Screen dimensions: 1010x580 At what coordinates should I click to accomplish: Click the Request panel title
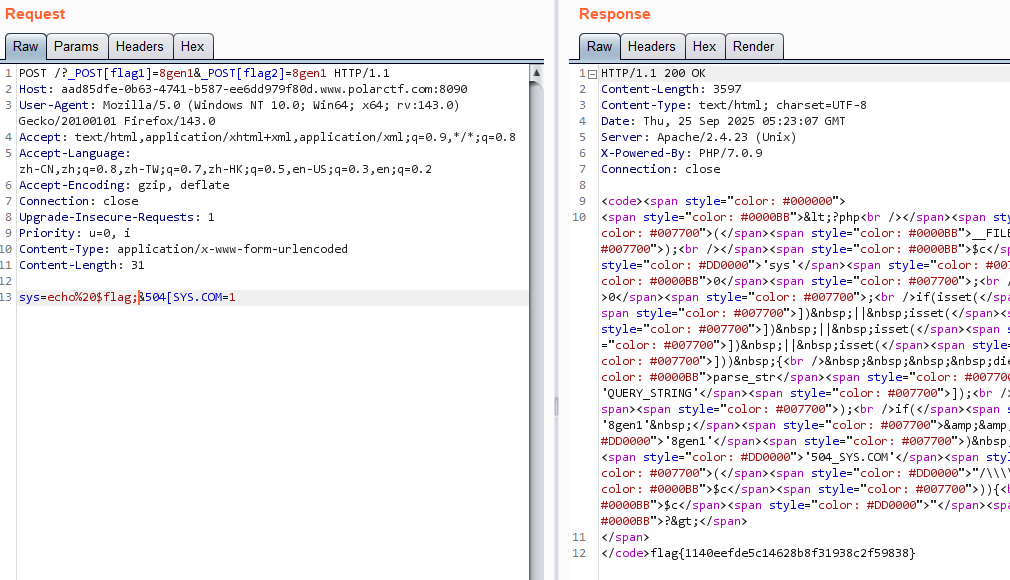tap(35, 14)
